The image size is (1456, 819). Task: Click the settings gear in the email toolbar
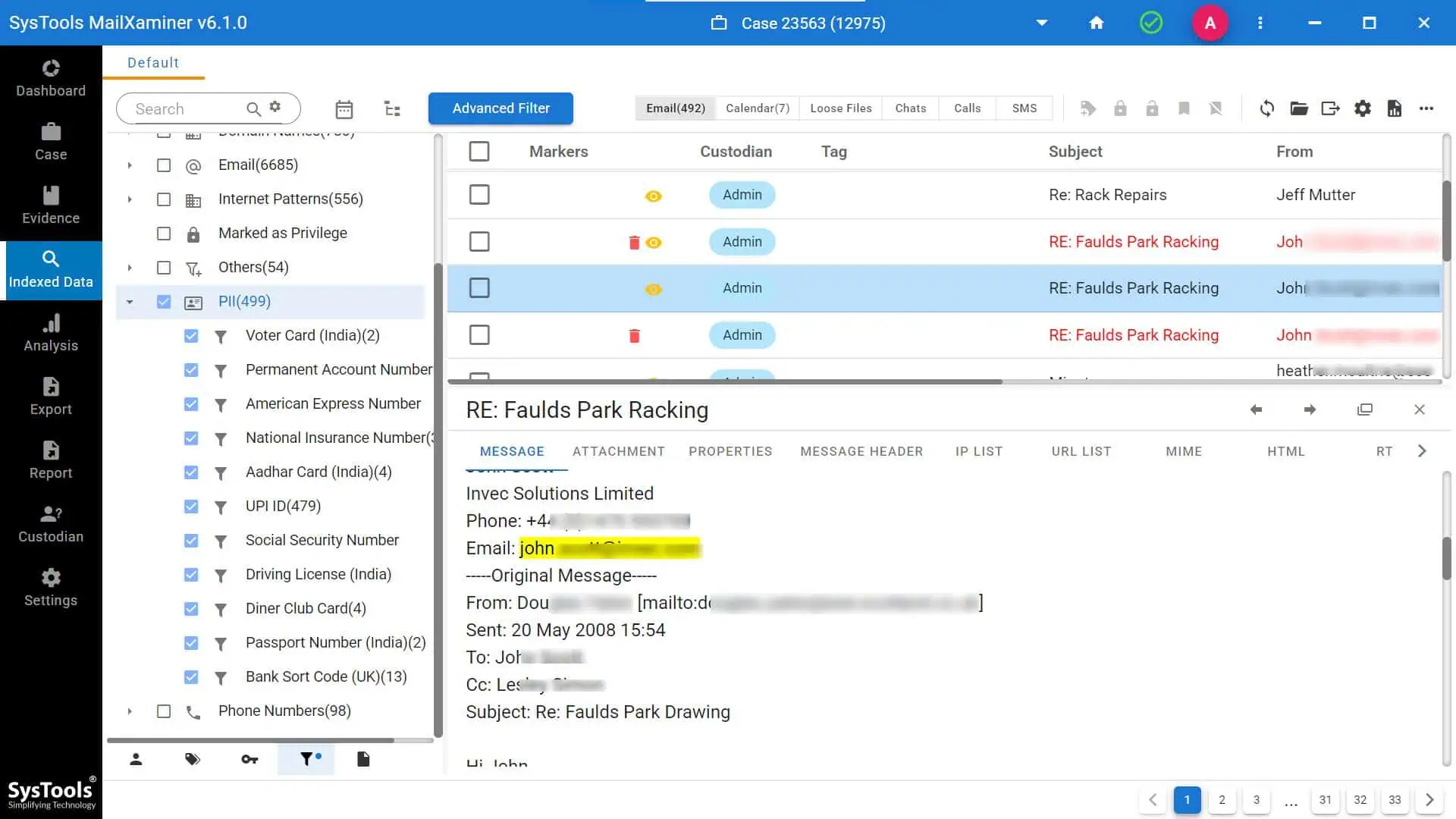(x=1362, y=108)
